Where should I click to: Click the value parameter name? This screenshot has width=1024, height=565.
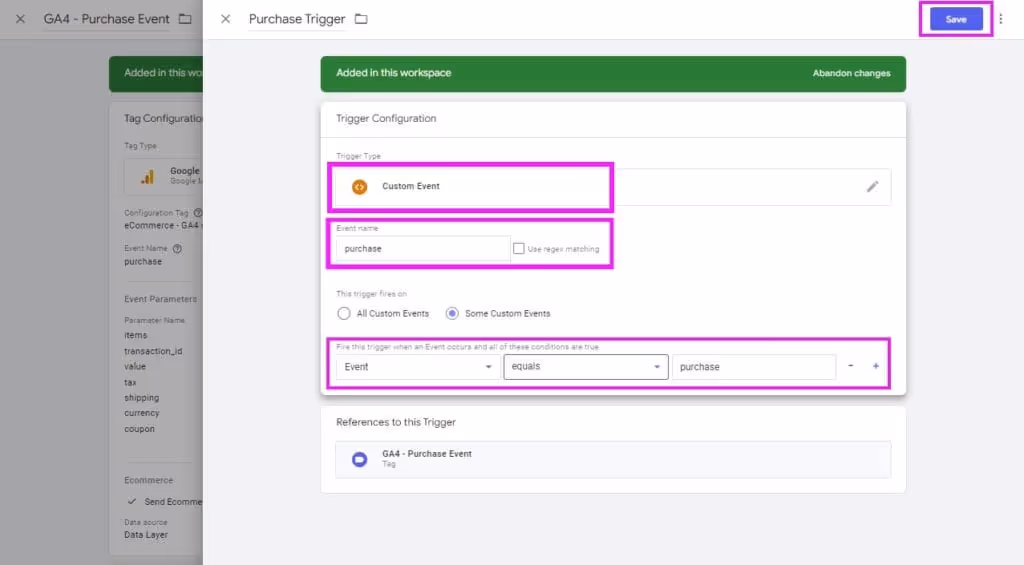135,366
